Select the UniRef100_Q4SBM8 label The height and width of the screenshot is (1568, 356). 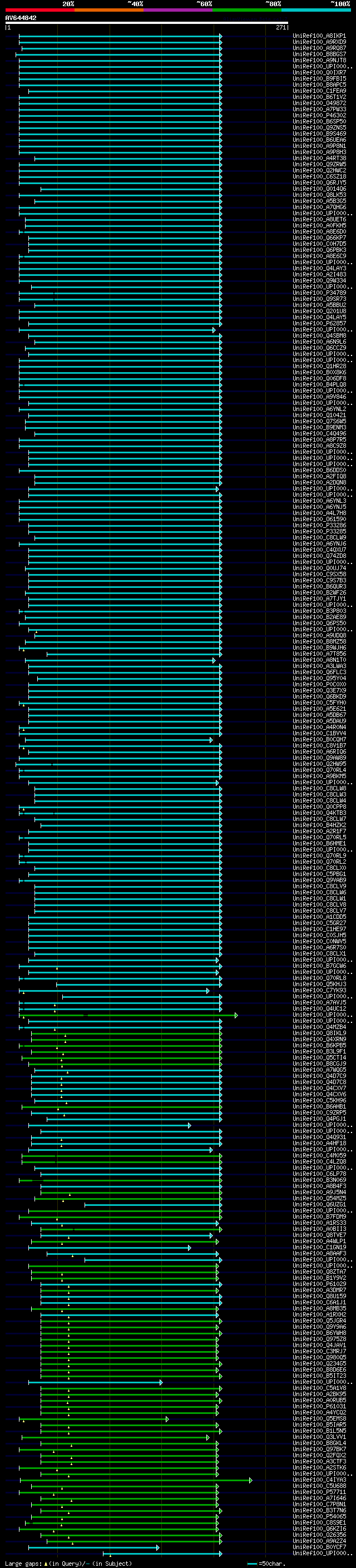coord(319,335)
